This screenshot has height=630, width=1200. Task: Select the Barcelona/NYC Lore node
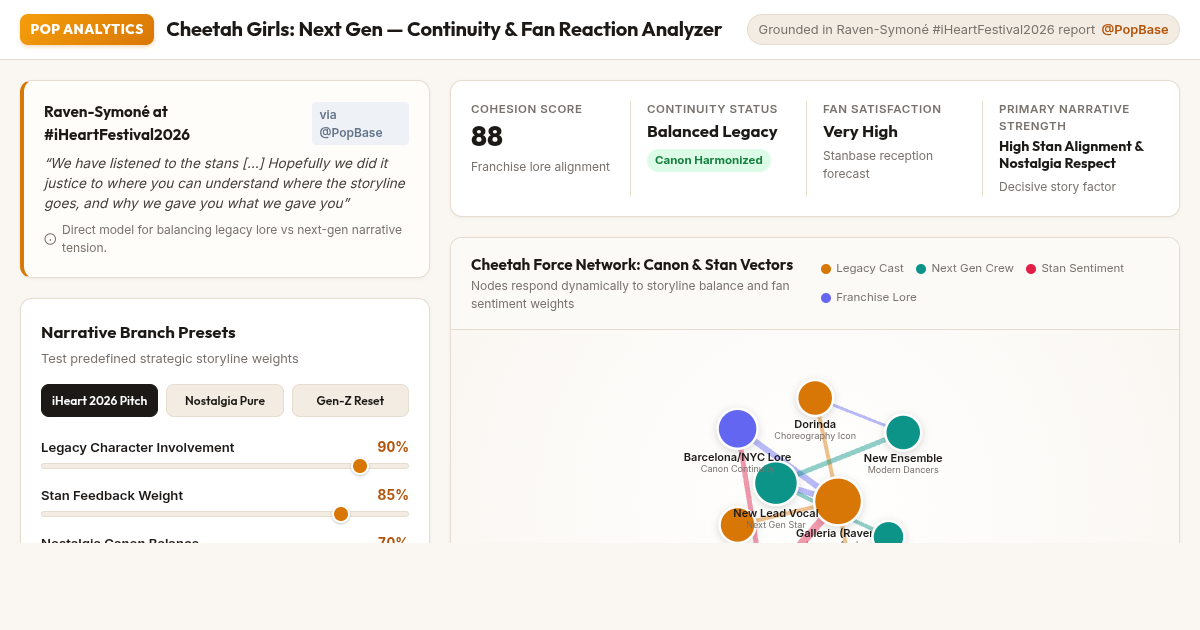(x=738, y=429)
